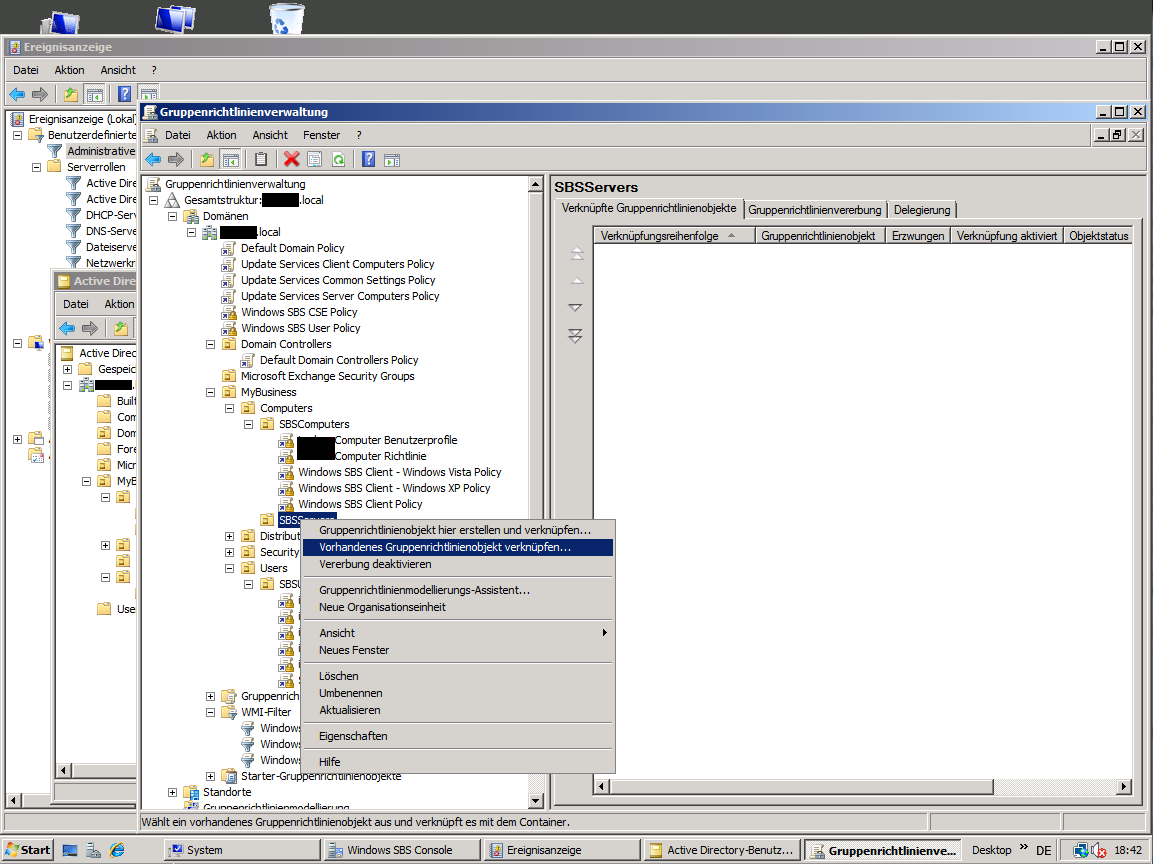Open properties sheet icon in Gruppenrichtlinienverwaltung toolbar
Image resolution: width=1153 pixels, height=864 pixels.
tap(315, 160)
